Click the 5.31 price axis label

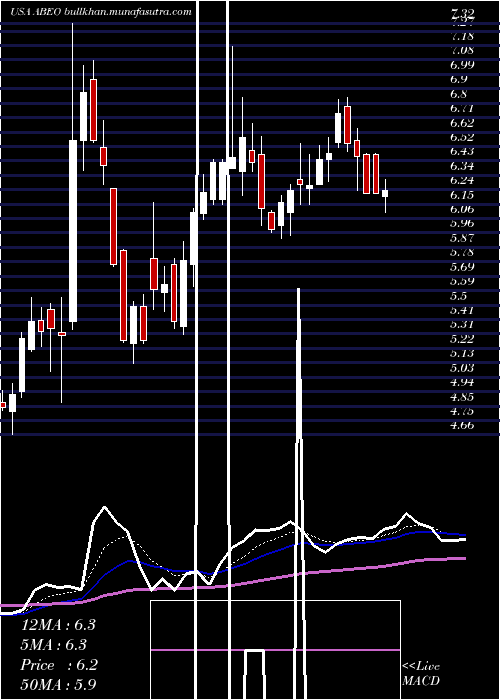[462, 324]
